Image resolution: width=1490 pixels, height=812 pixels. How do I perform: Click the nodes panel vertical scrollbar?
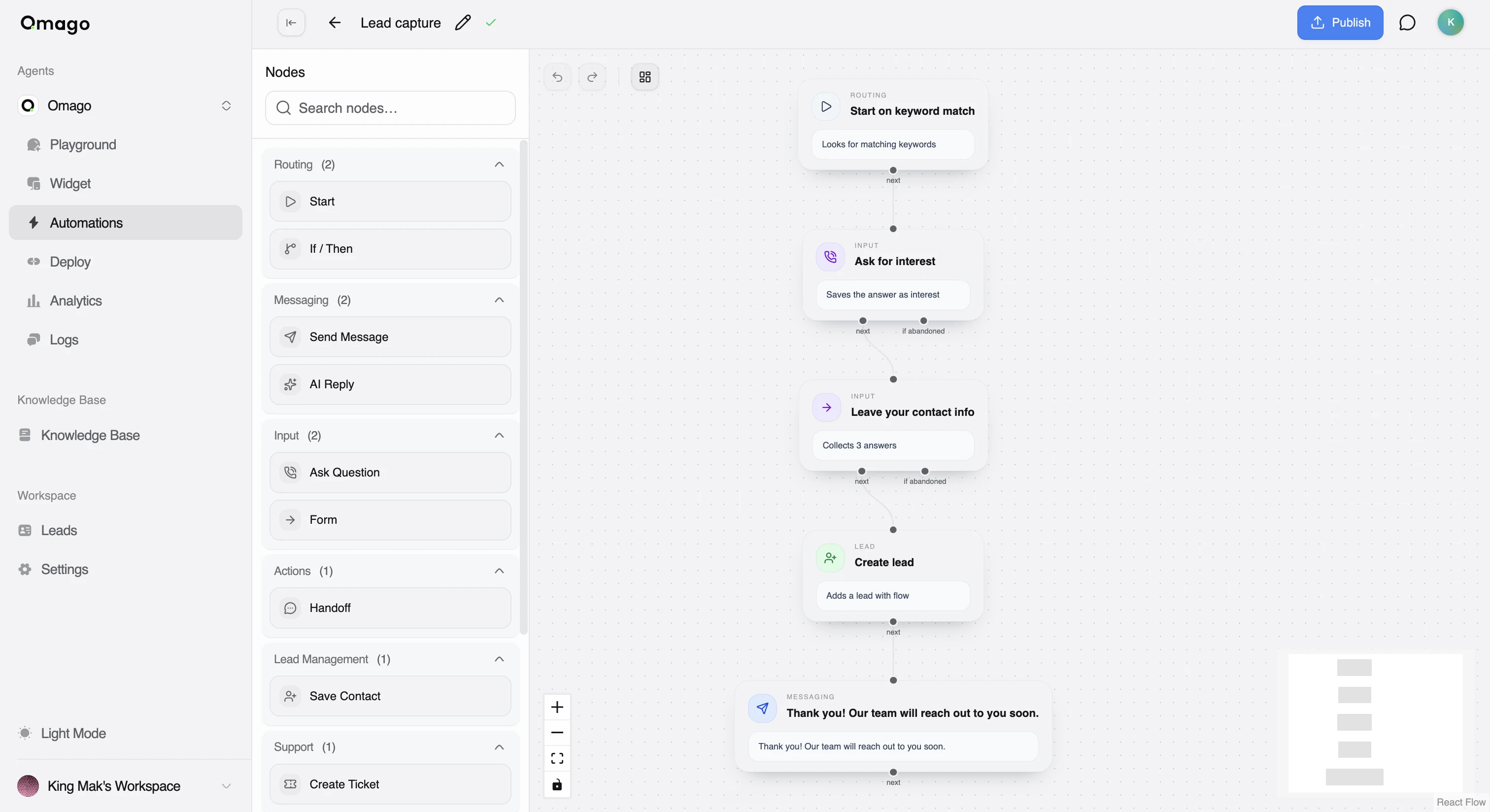pyautogui.click(x=523, y=387)
